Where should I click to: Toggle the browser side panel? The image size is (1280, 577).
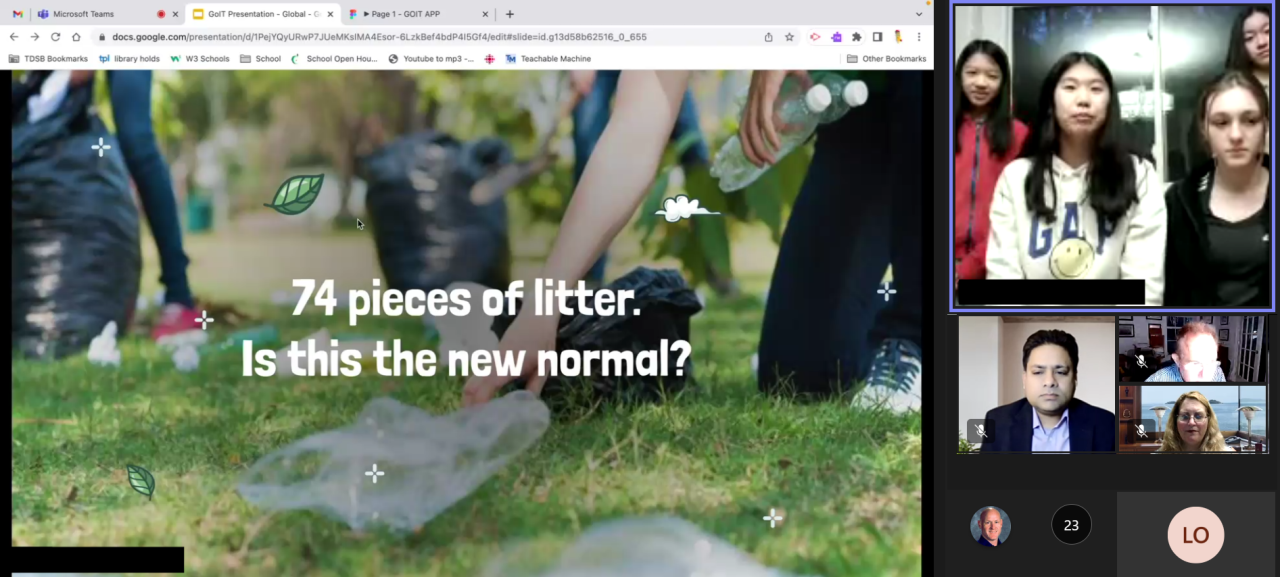(x=877, y=37)
